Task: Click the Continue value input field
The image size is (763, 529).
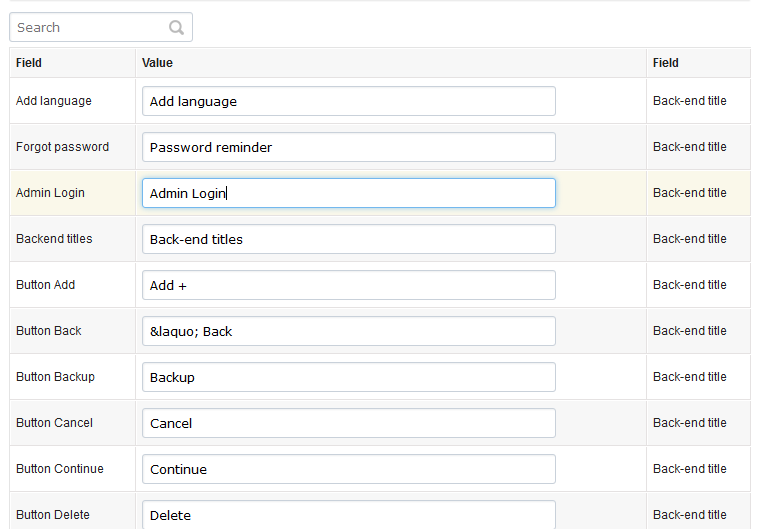Action: pyautogui.click(x=348, y=469)
